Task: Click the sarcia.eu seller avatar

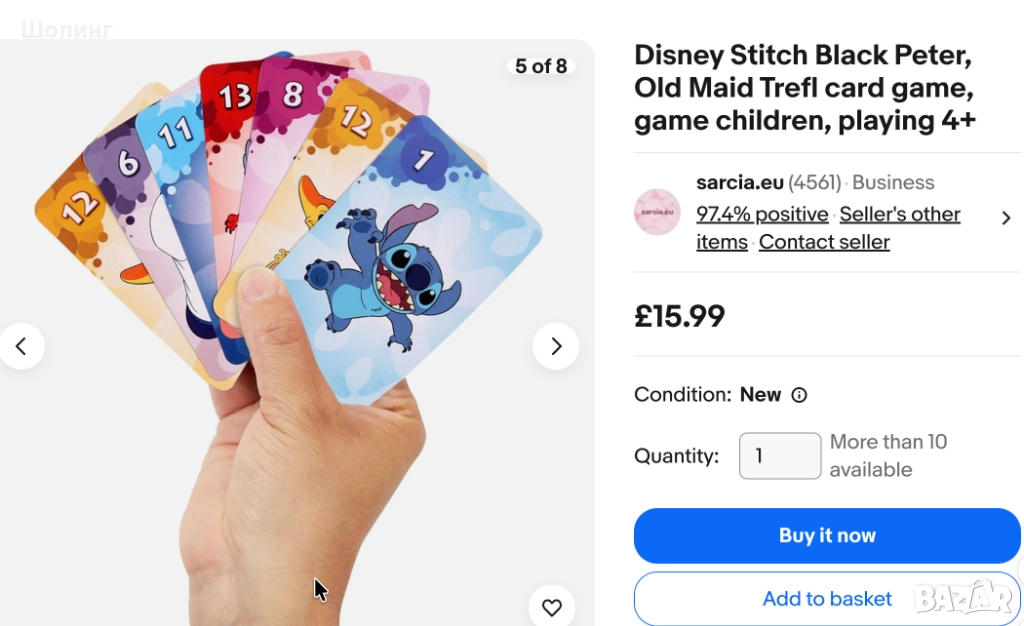Action: (x=657, y=212)
